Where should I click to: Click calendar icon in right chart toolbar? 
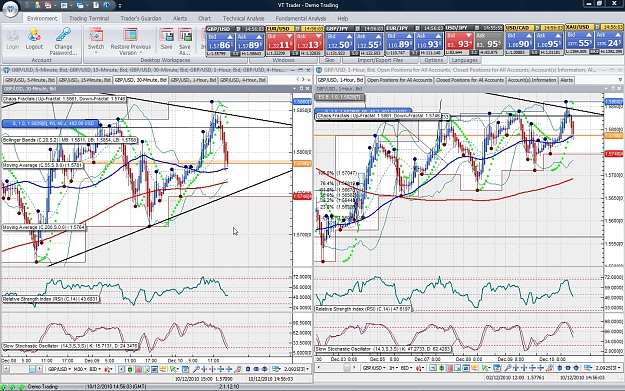tap(497, 369)
